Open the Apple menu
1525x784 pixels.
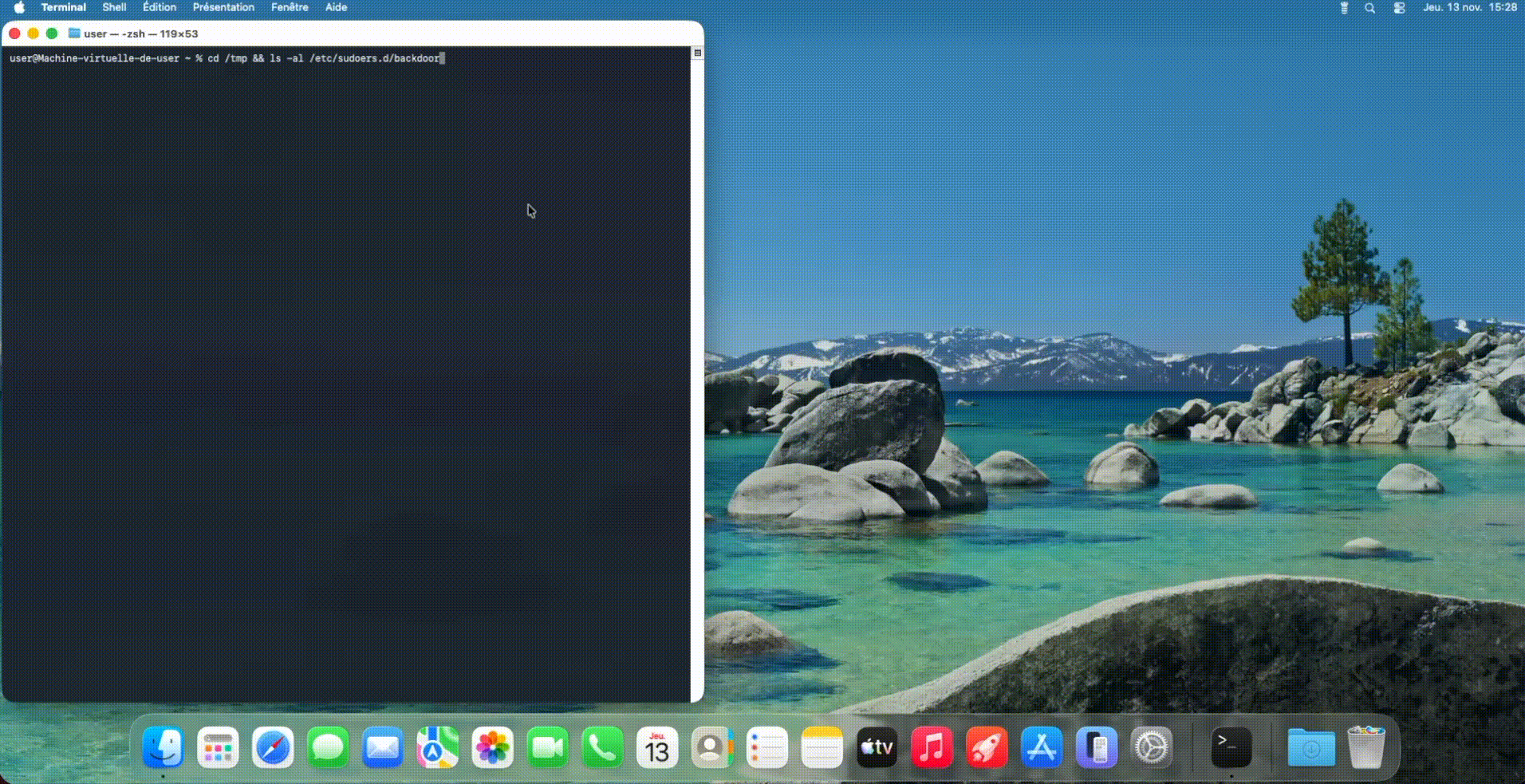click(x=19, y=8)
